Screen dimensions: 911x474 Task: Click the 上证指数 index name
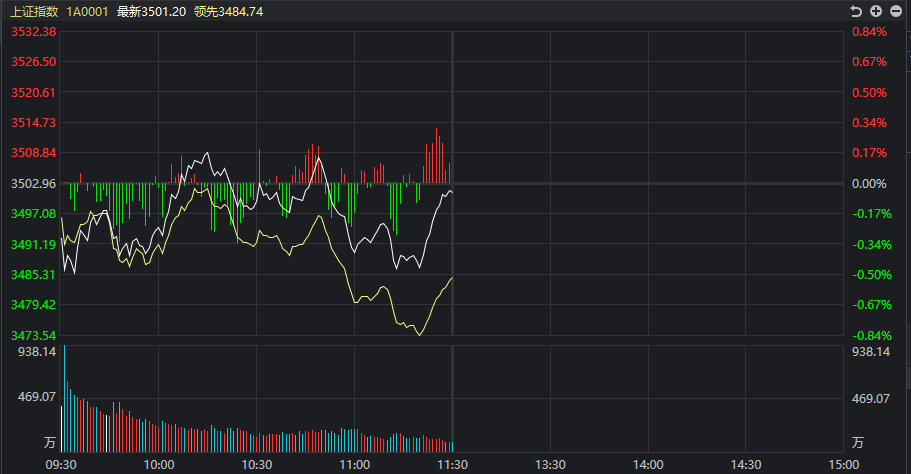click(34, 11)
